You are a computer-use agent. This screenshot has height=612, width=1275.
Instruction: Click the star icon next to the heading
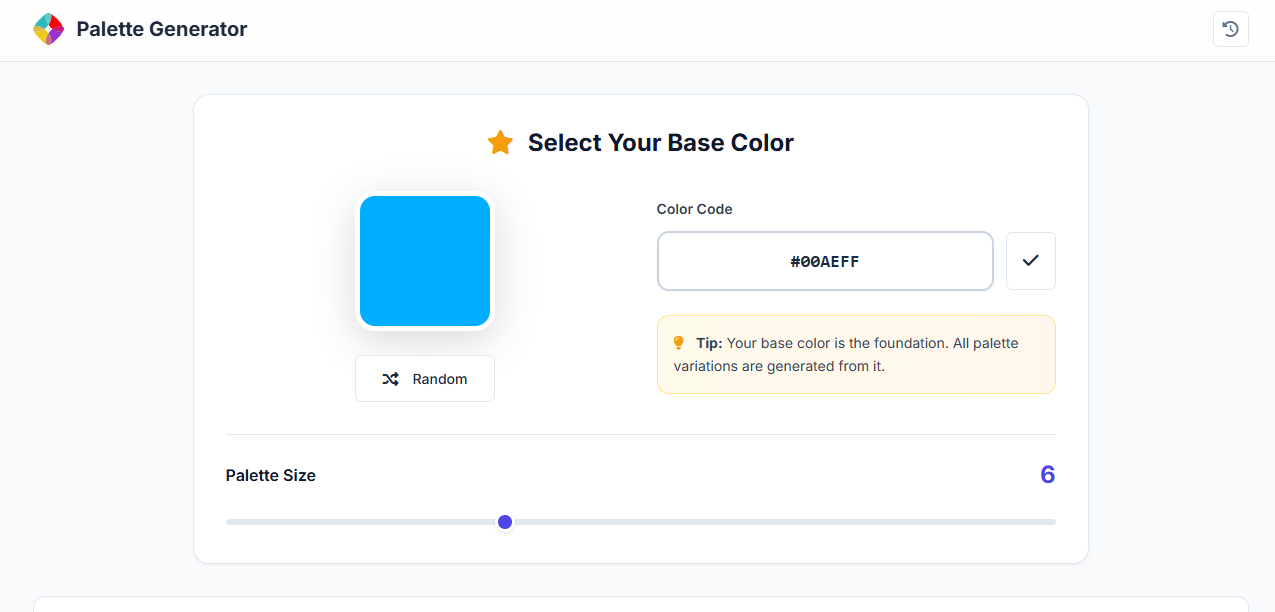pyautogui.click(x=499, y=142)
